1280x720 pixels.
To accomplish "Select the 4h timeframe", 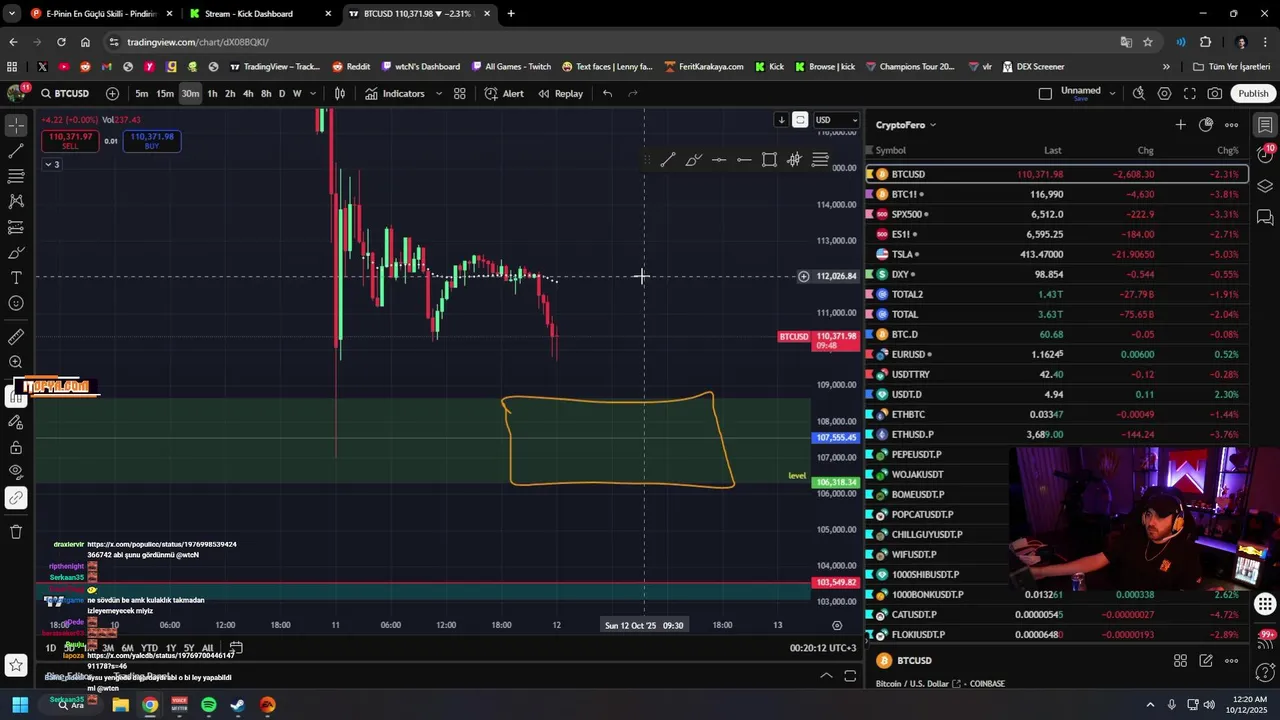I will tap(248, 93).
